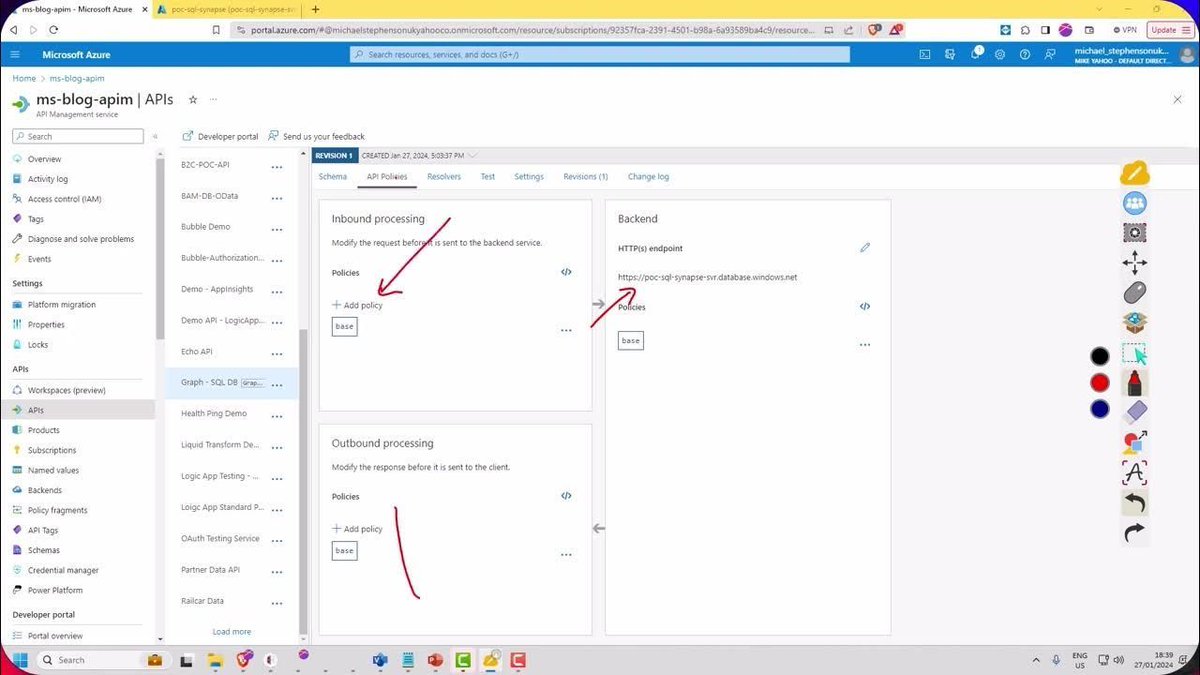Pick the red annotation color
Viewport: 1200px width, 675px height.
[1100, 382]
